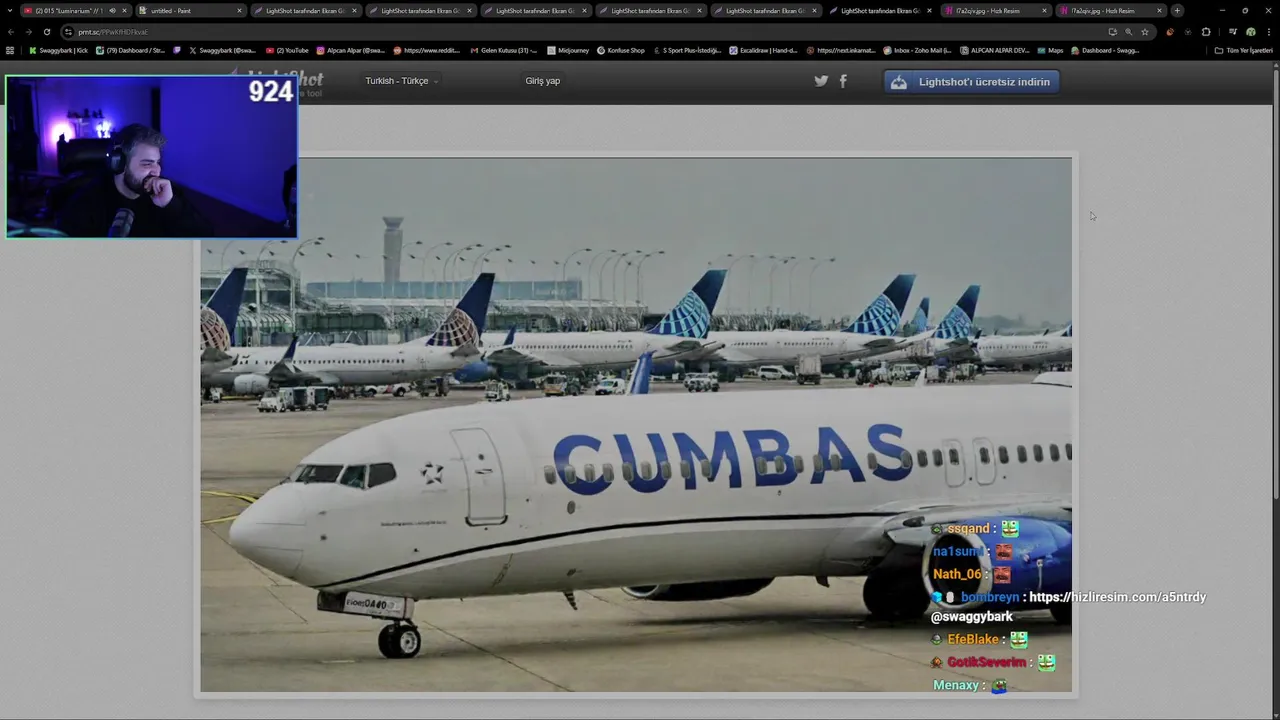Reload the prnt.sc page
This screenshot has width=1280, height=720.
pos(46,32)
